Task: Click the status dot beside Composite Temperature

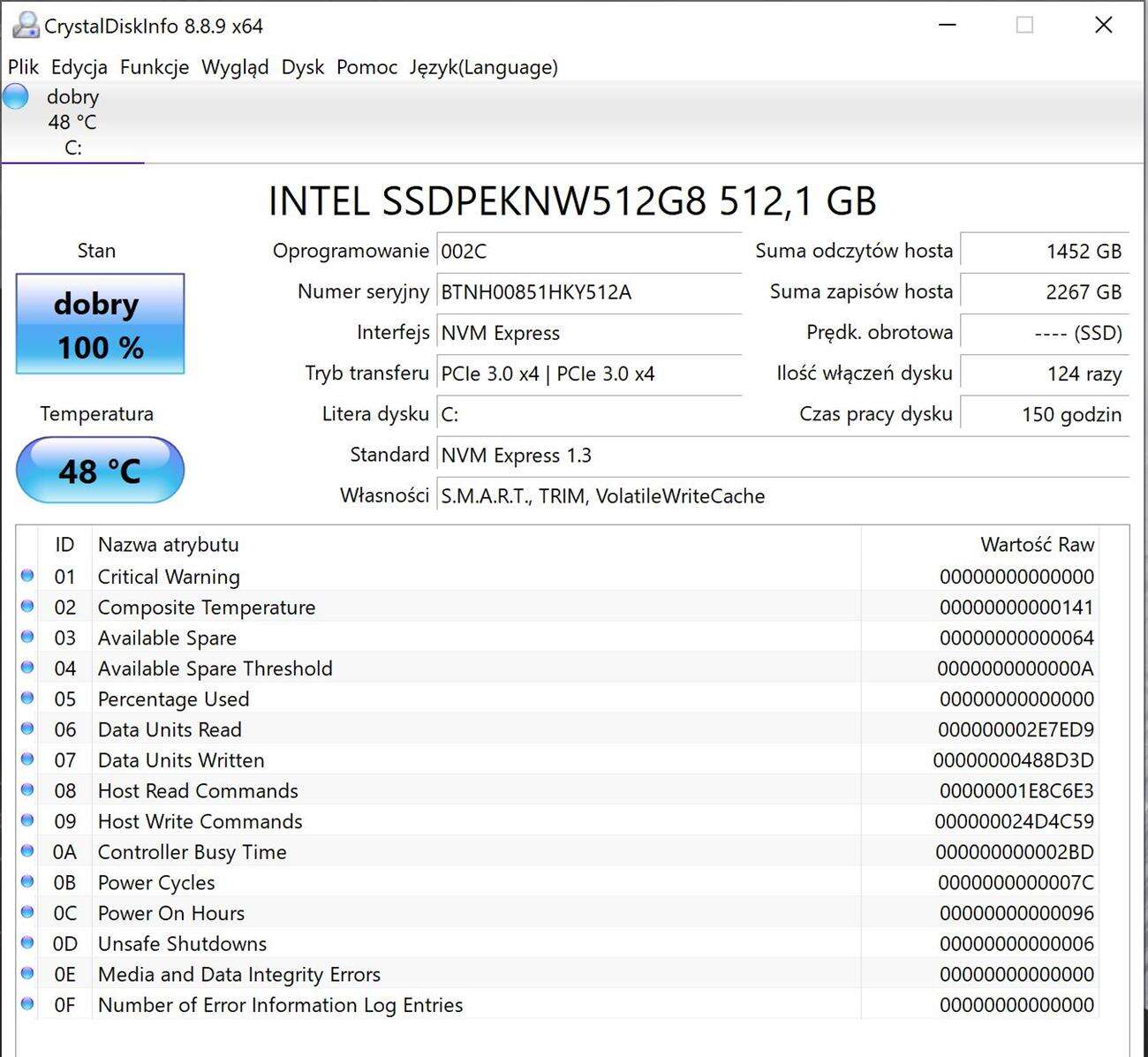Action: [27, 607]
